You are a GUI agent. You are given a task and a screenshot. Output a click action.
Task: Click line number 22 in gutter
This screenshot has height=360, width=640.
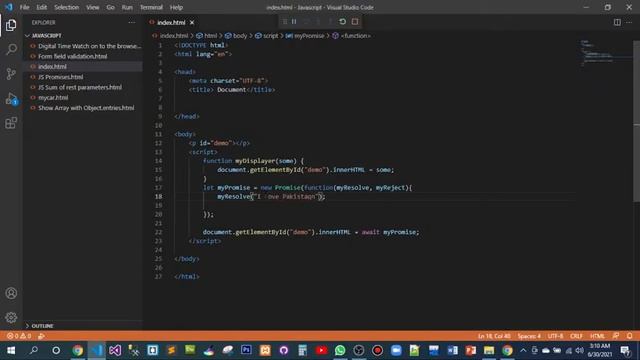click(x=158, y=232)
